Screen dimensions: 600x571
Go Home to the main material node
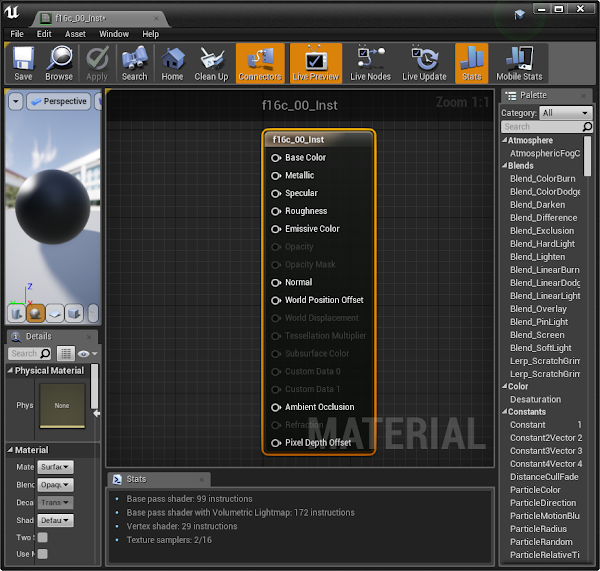(172, 63)
